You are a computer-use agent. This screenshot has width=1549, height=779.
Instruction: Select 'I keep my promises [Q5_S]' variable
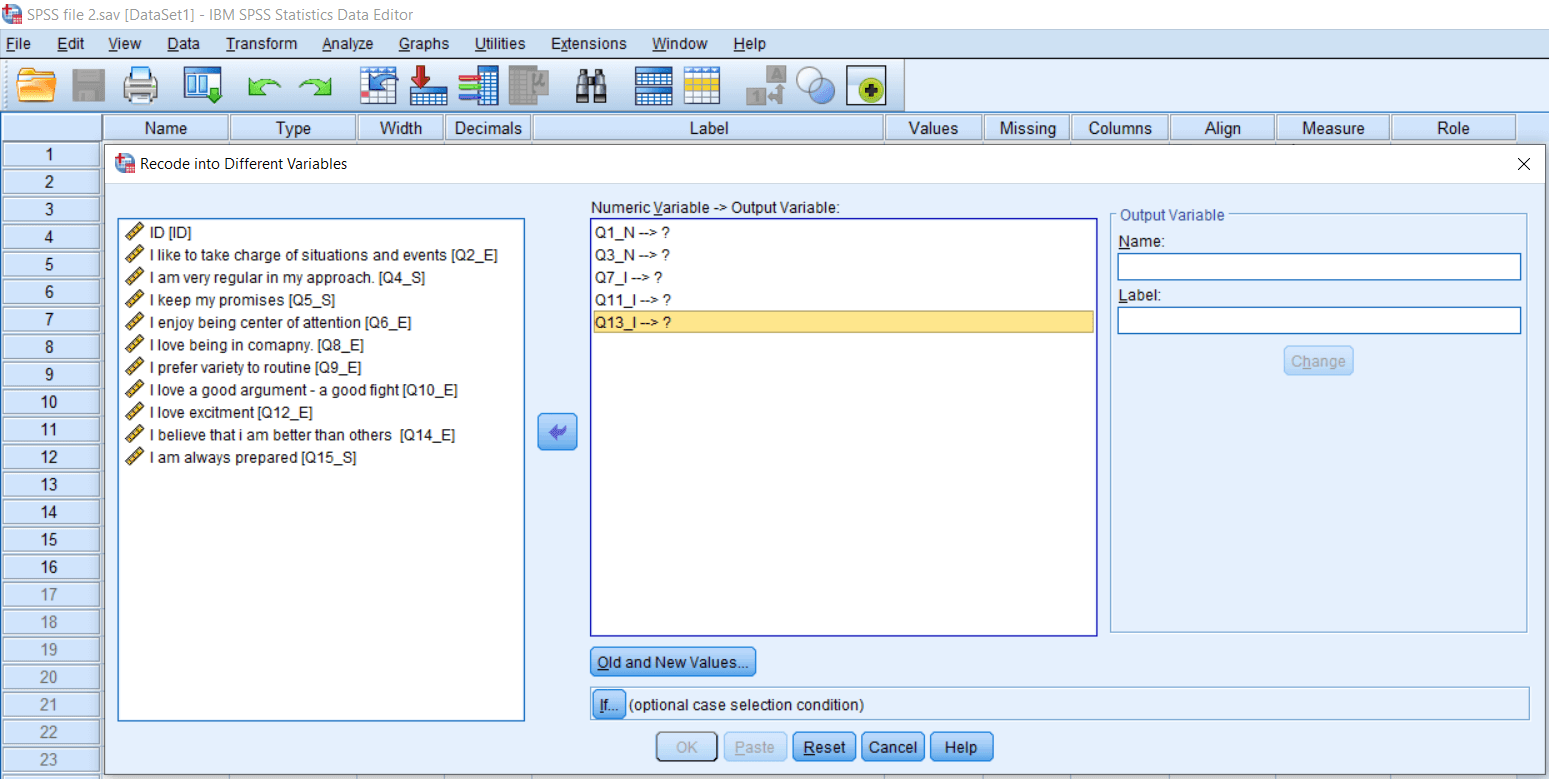242,300
